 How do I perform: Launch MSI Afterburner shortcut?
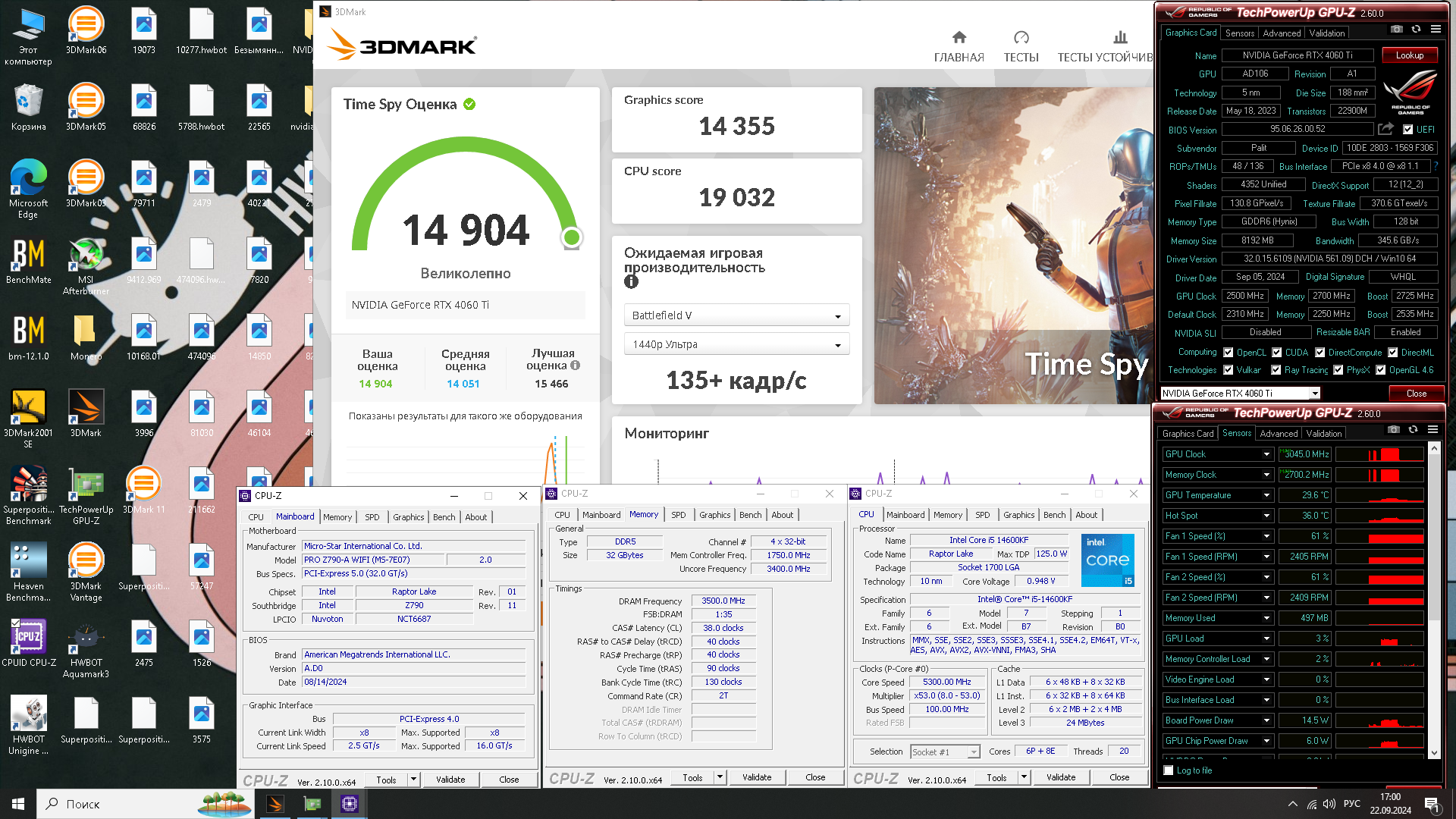tap(86, 265)
